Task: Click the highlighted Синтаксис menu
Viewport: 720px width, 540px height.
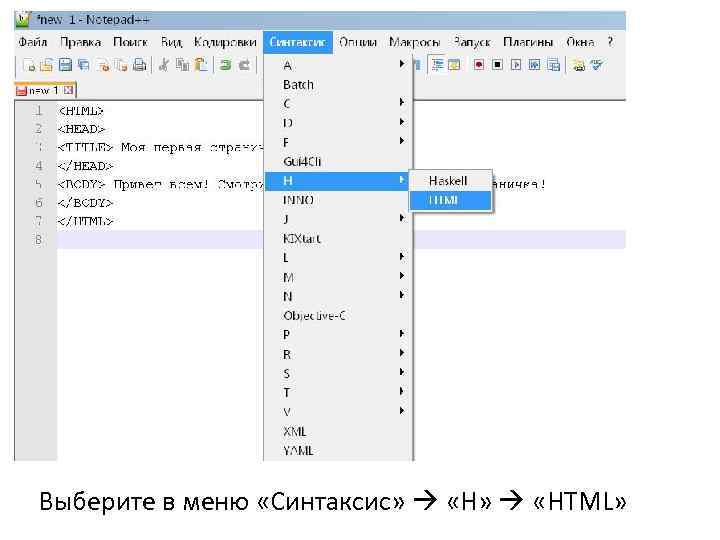Action: click(x=298, y=42)
